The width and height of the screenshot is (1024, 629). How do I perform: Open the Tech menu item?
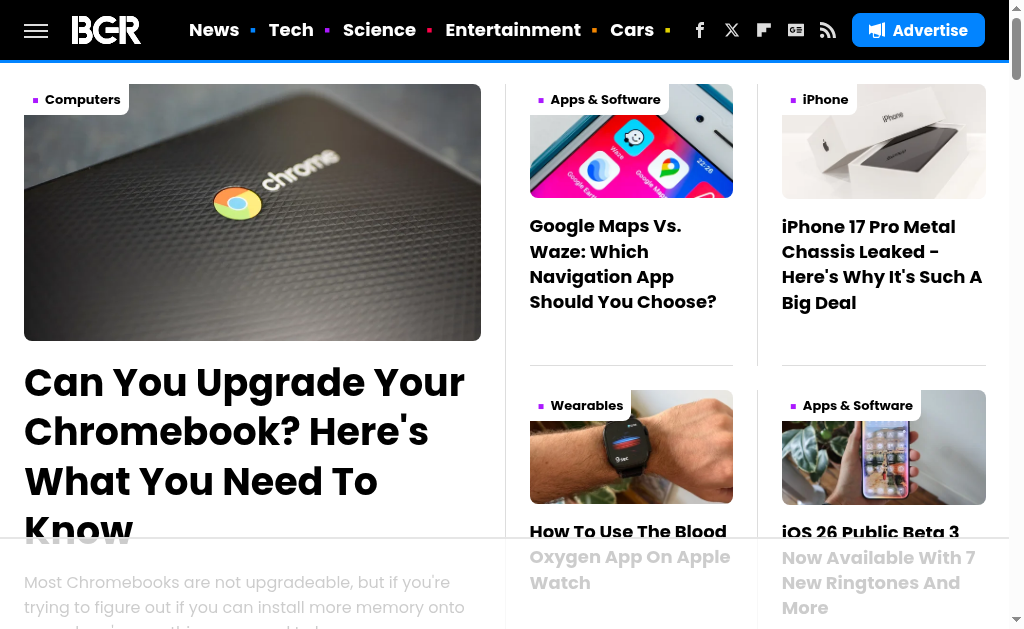click(x=291, y=30)
